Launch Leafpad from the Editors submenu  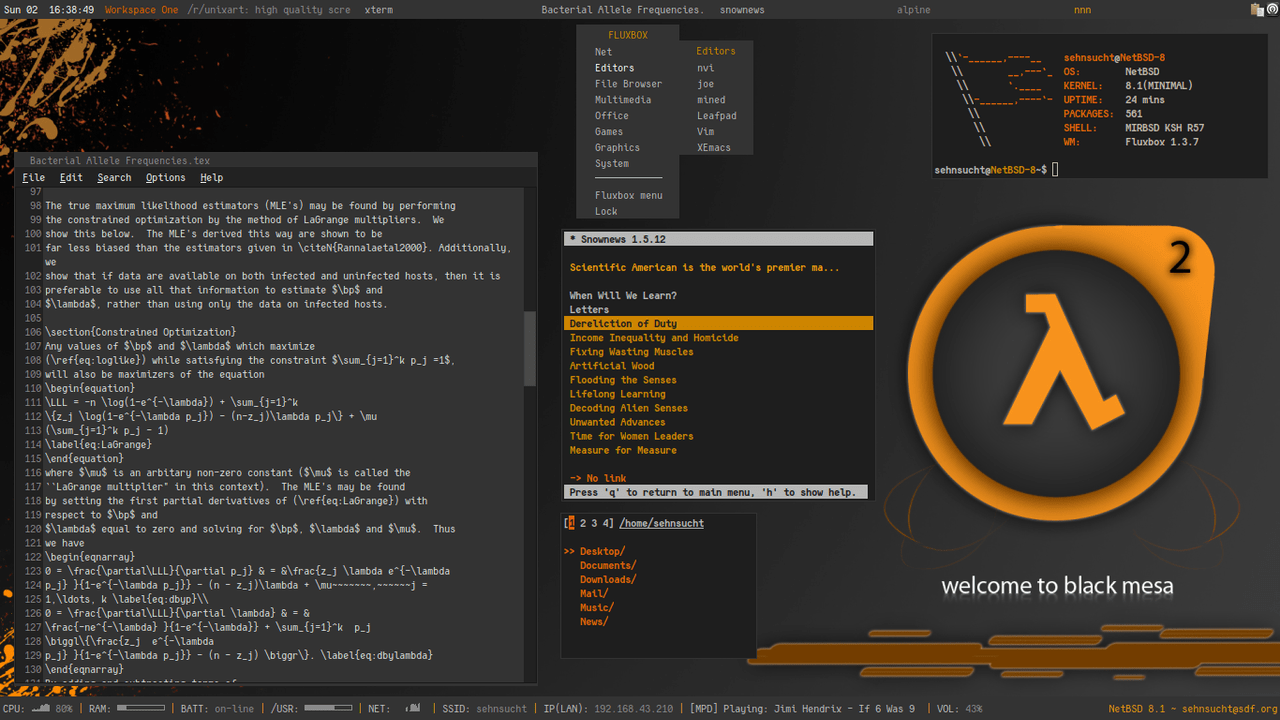click(716, 116)
